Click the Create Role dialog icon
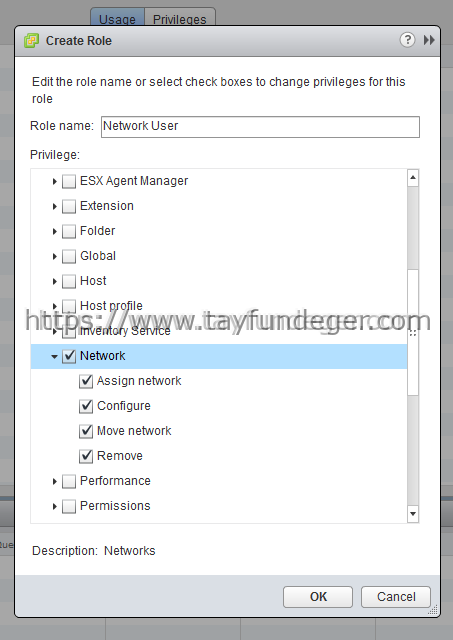 31,40
